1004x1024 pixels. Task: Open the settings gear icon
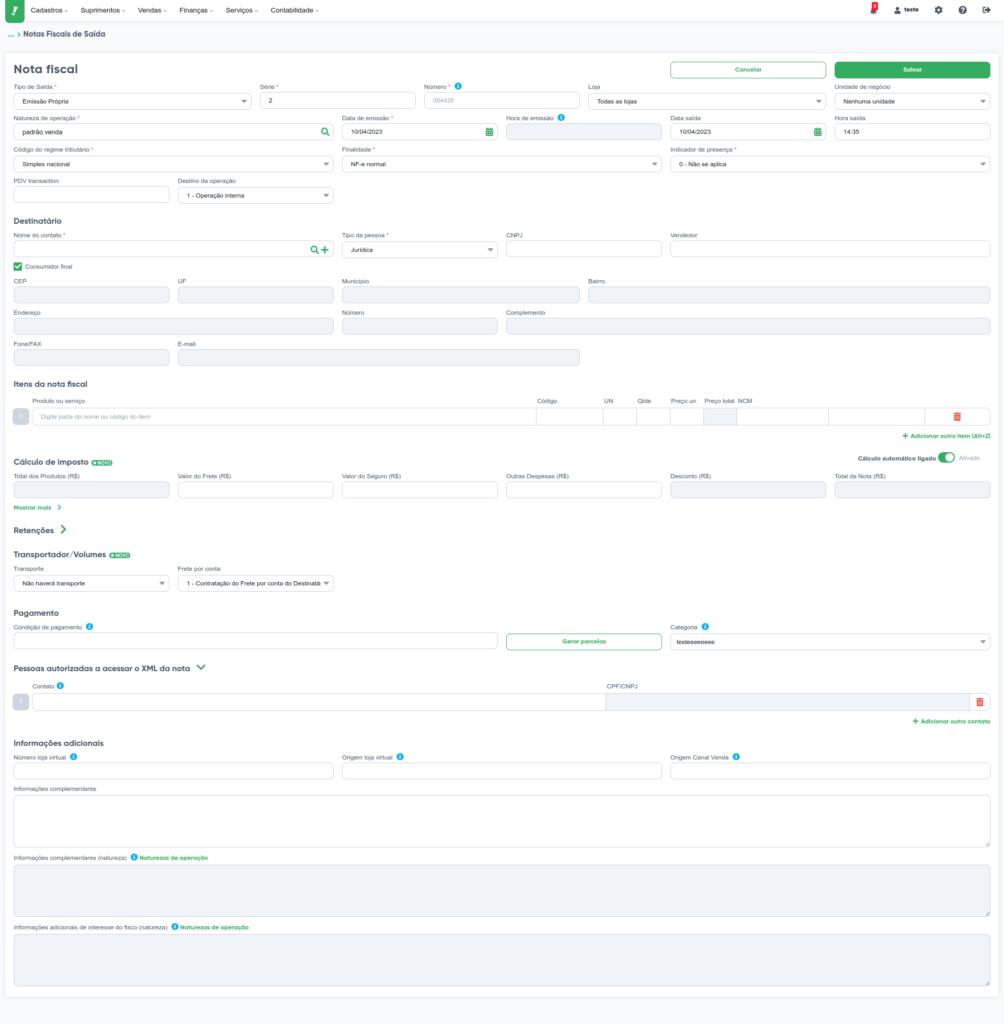938,10
